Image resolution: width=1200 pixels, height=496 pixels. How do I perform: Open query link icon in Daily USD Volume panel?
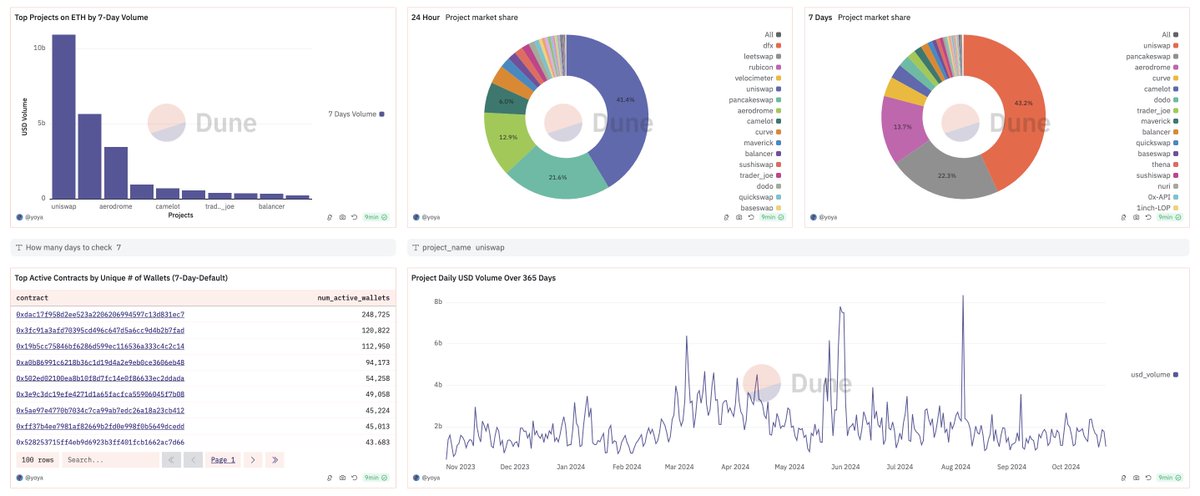click(1123, 478)
